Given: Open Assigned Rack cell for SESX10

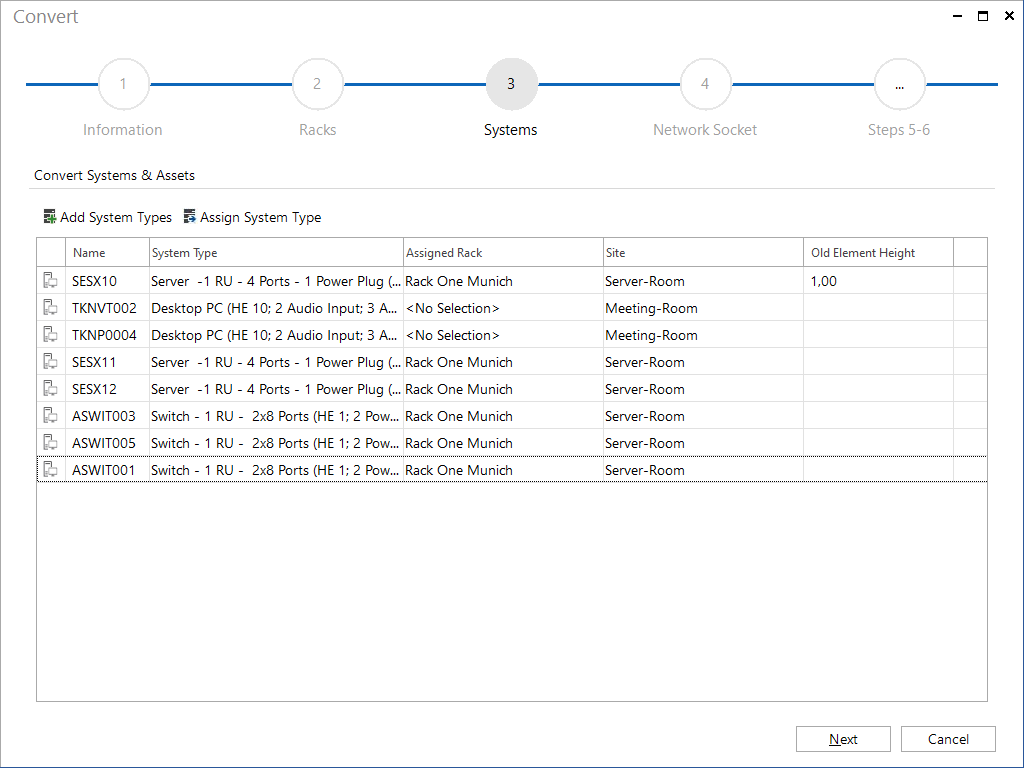Looking at the screenshot, I should (504, 281).
